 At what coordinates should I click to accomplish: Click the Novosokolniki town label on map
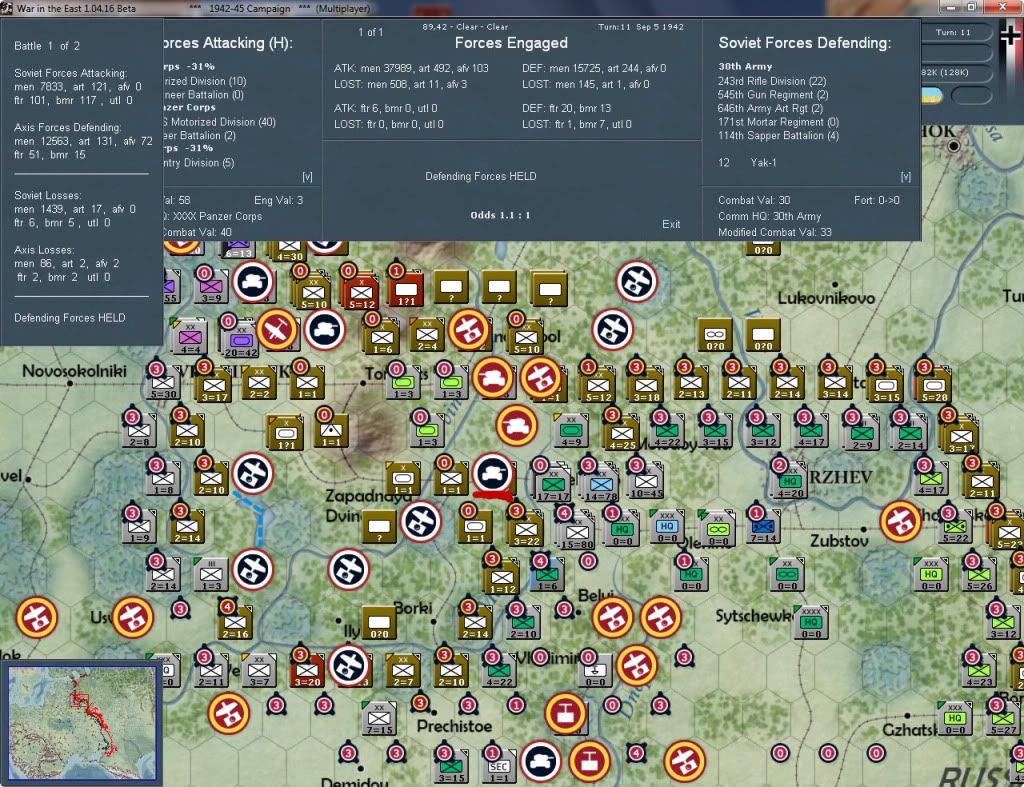click(74, 371)
